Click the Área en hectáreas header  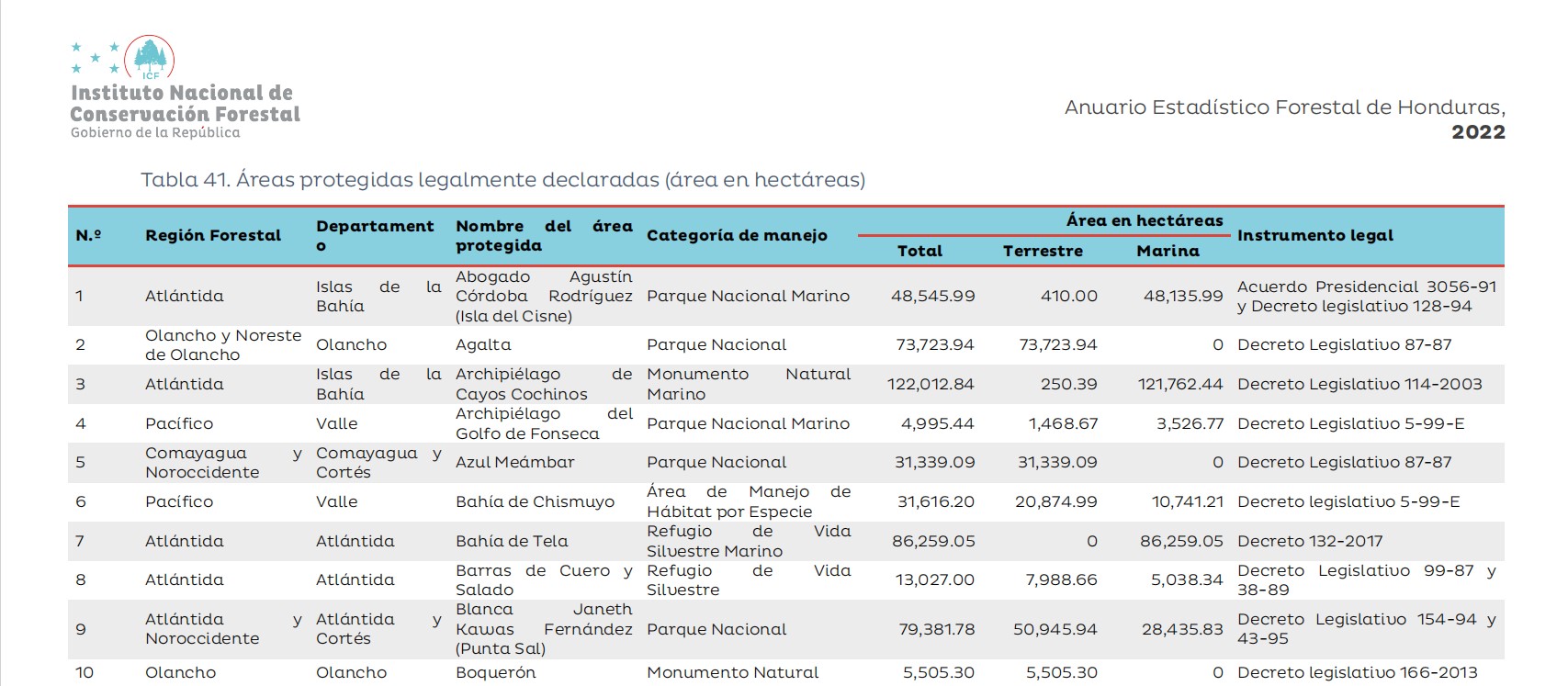(1144, 221)
